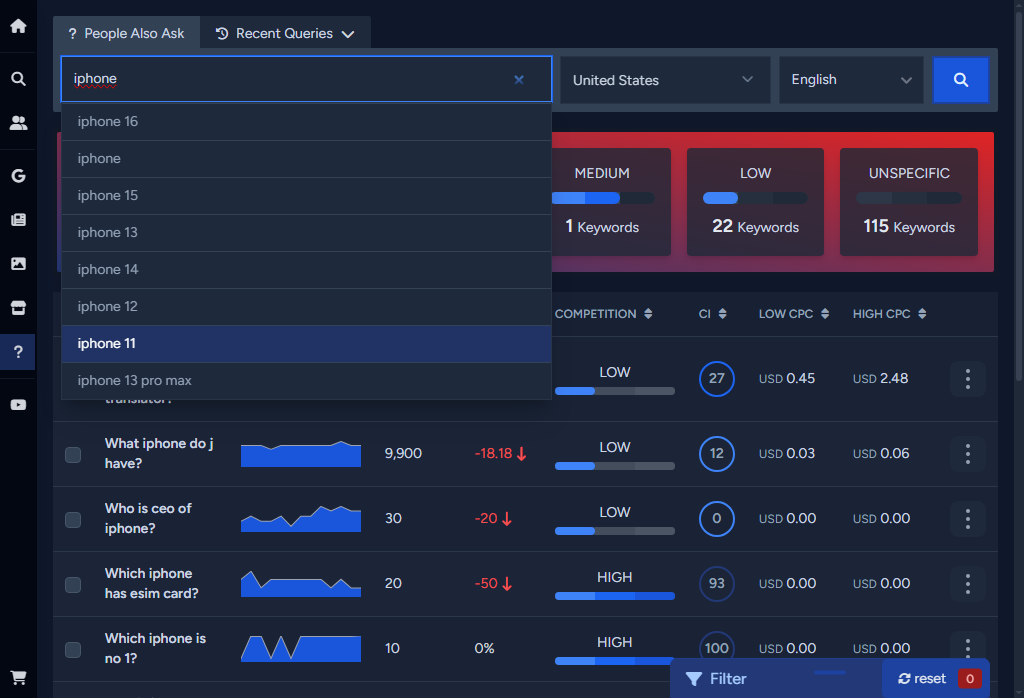Check the box for 'Who is ceo of iphone?'
This screenshot has width=1024, height=698.
pyautogui.click(x=73, y=520)
